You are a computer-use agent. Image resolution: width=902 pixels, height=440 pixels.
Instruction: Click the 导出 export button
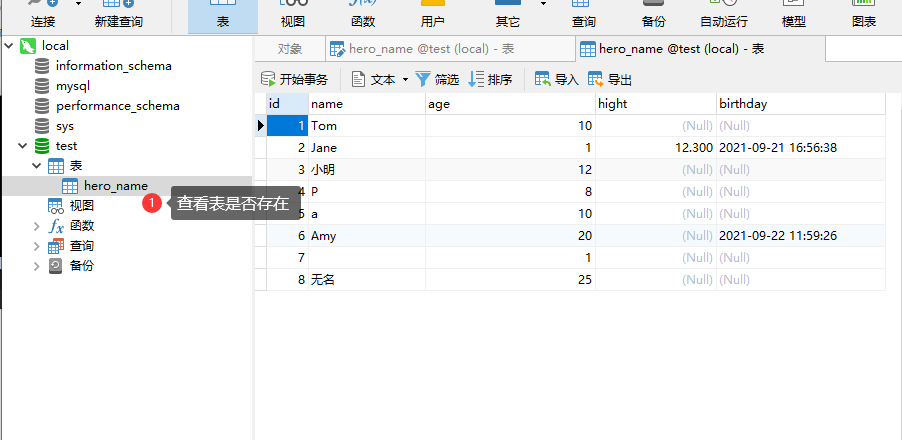point(610,79)
